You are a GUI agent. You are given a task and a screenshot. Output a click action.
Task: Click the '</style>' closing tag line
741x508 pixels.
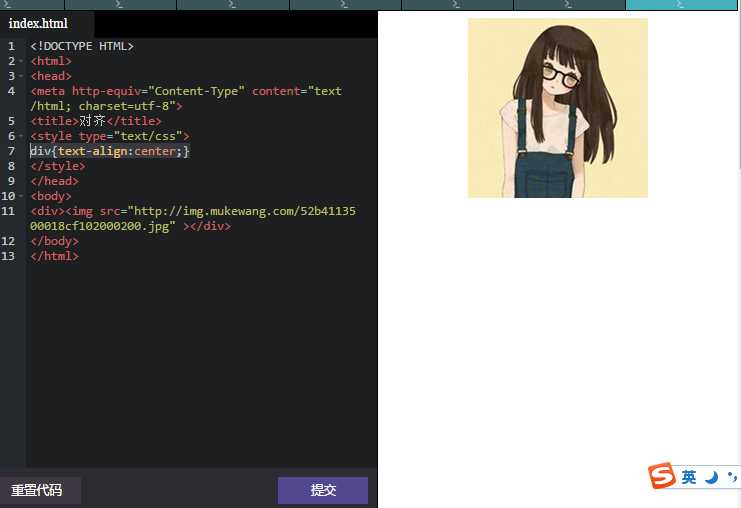coord(58,166)
